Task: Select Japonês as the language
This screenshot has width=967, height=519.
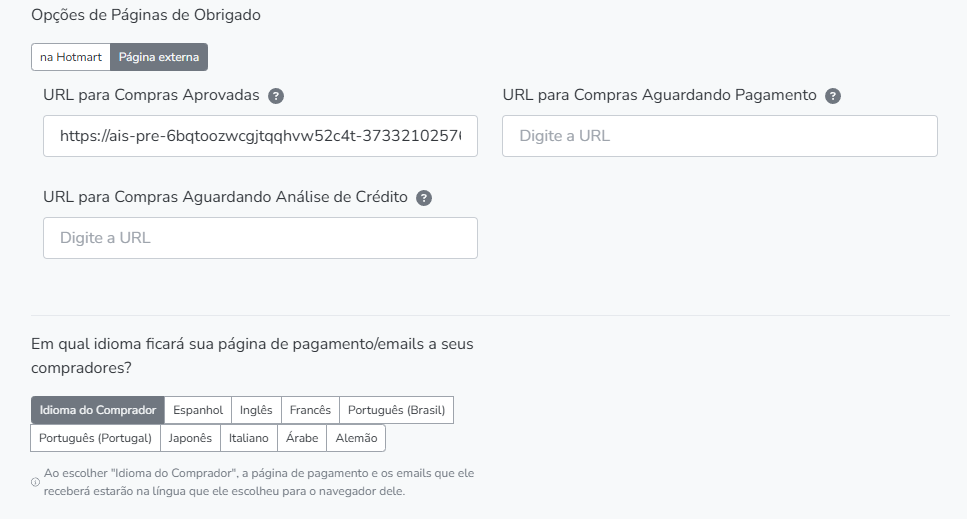Action: click(190, 438)
